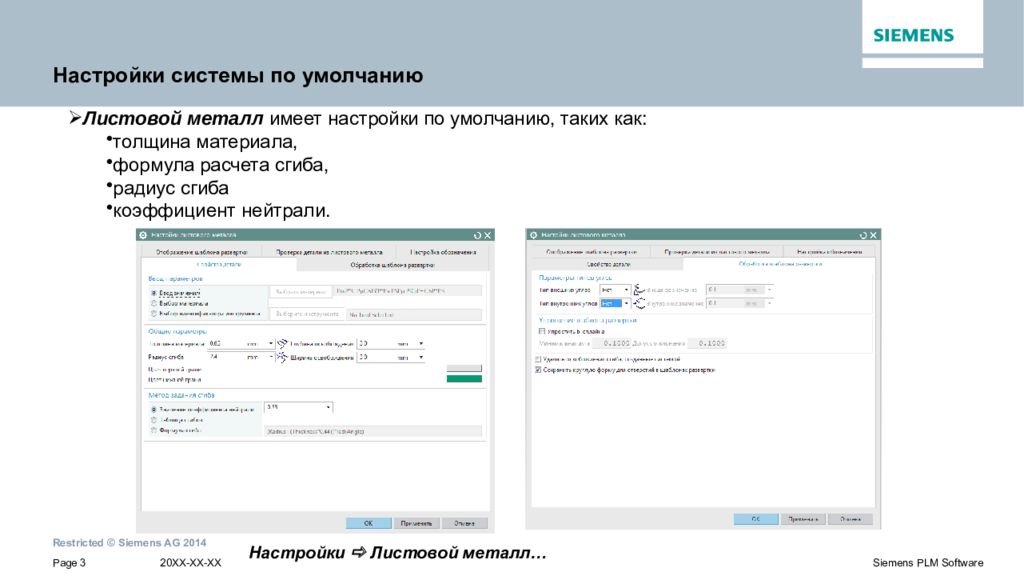1024x576 pixels.
Task: Open relief width units dropdown arrow
Action: tap(421, 357)
